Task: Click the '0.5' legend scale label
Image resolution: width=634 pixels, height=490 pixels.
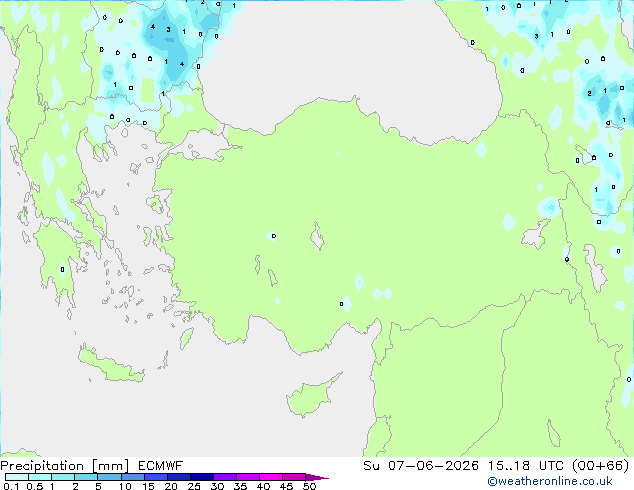Action: [35, 486]
